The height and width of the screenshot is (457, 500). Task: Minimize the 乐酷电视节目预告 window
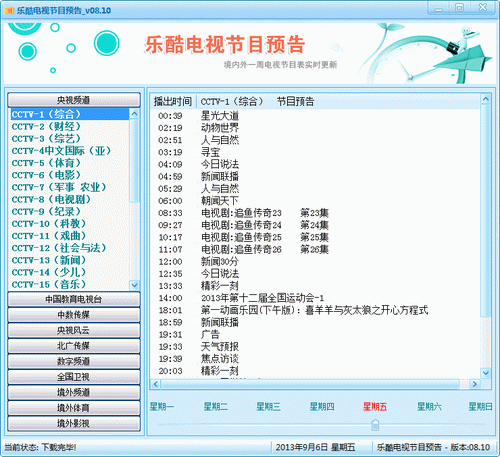coord(439,8)
